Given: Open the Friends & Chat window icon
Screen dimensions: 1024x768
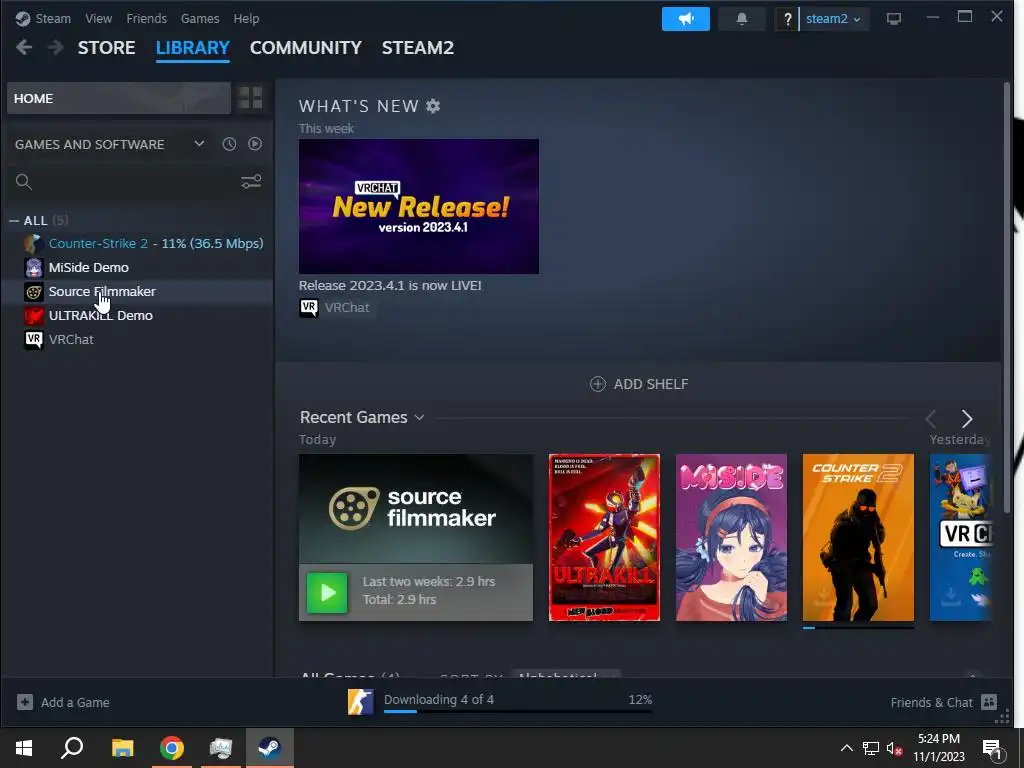Looking at the screenshot, I should tap(989, 702).
